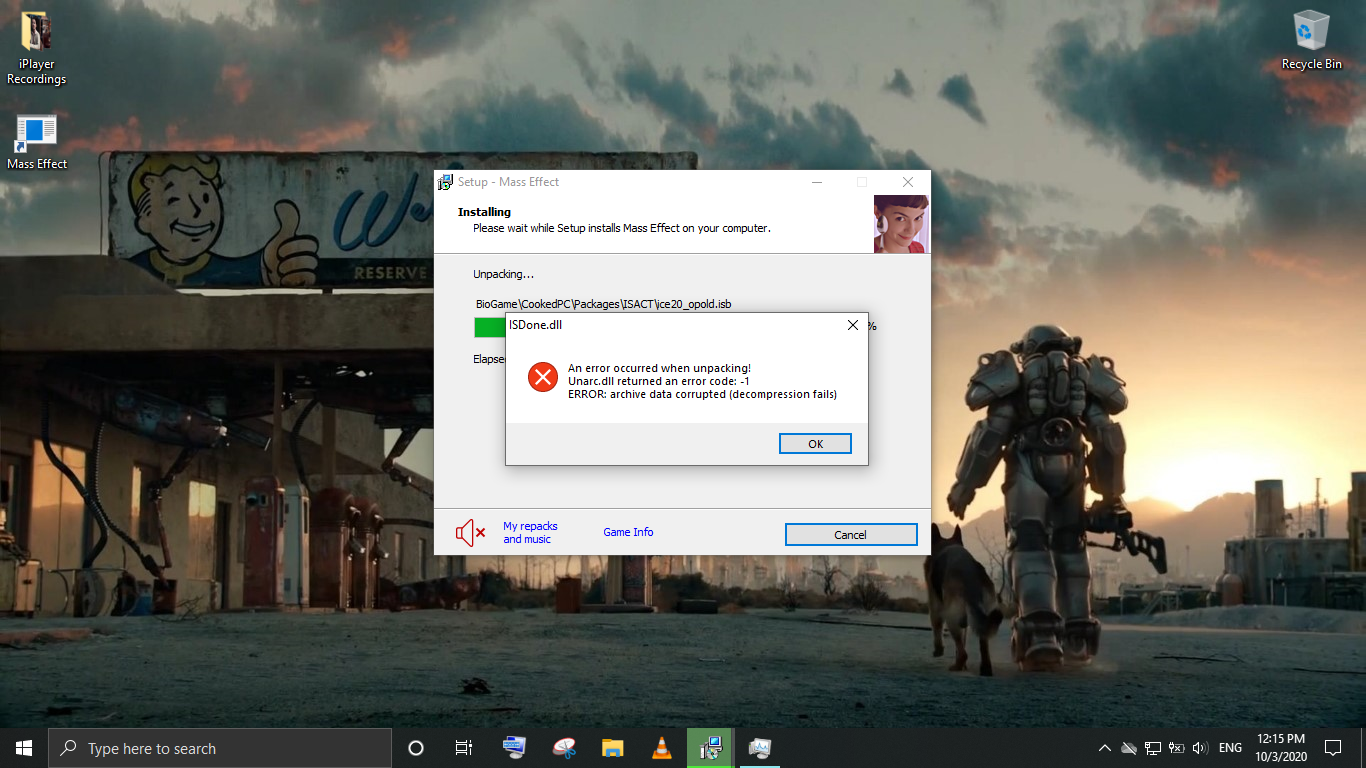Screen dimensions: 1366x768
Task: Open the Windows Start menu
Action: click(24, 748)
